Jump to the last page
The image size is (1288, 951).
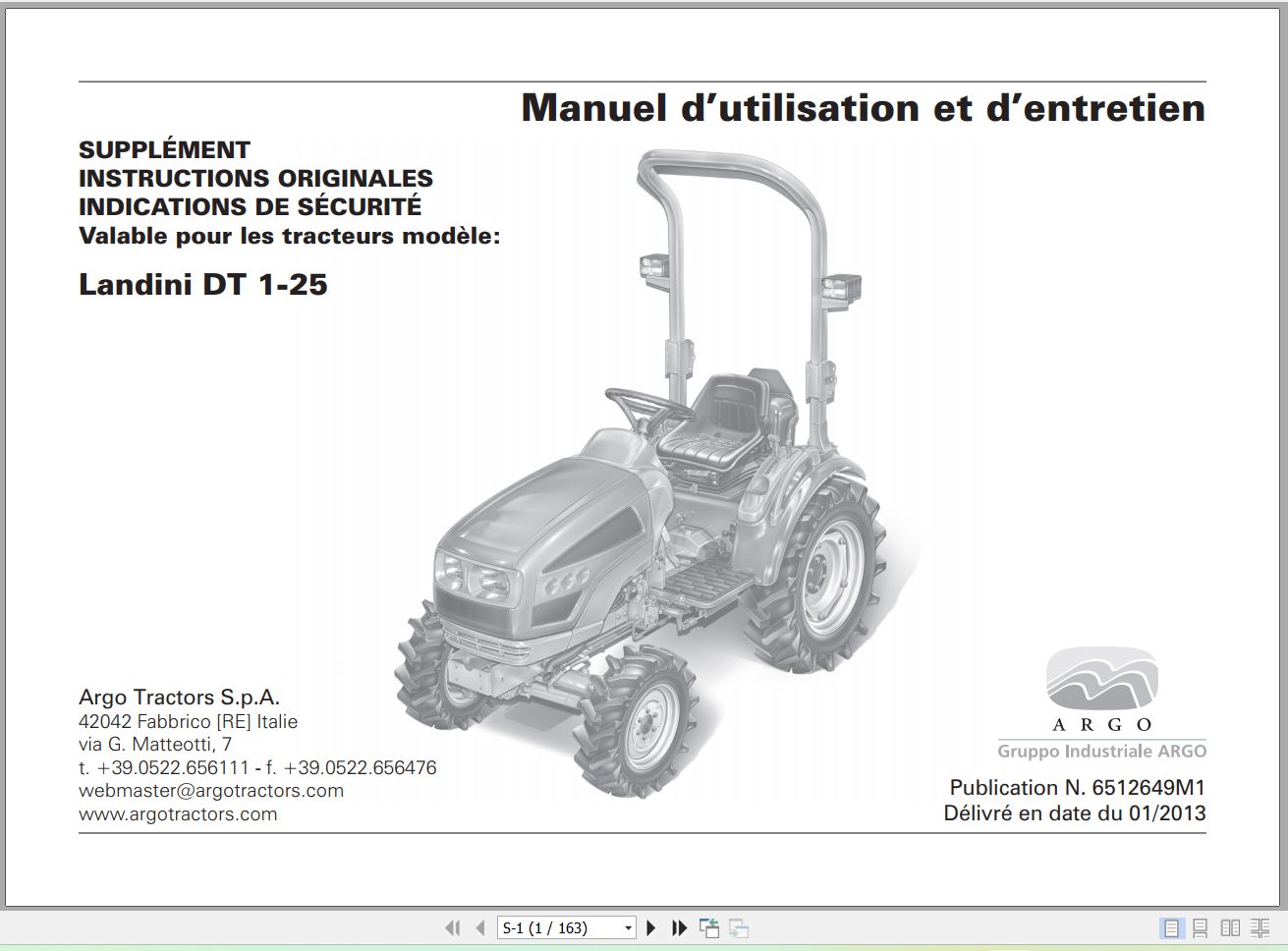[x=679, y=927]
